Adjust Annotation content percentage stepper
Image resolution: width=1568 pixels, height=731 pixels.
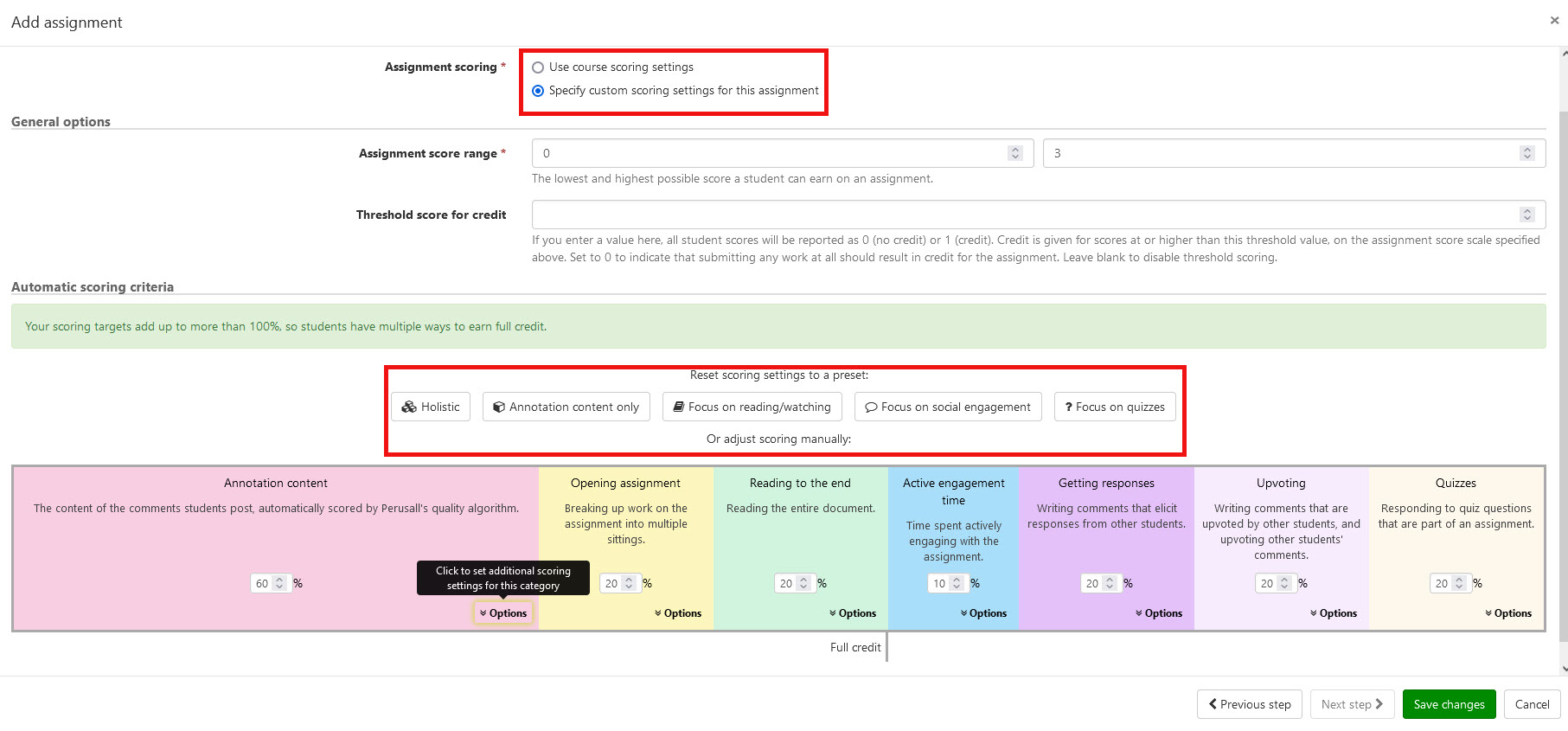pos(279,584)
